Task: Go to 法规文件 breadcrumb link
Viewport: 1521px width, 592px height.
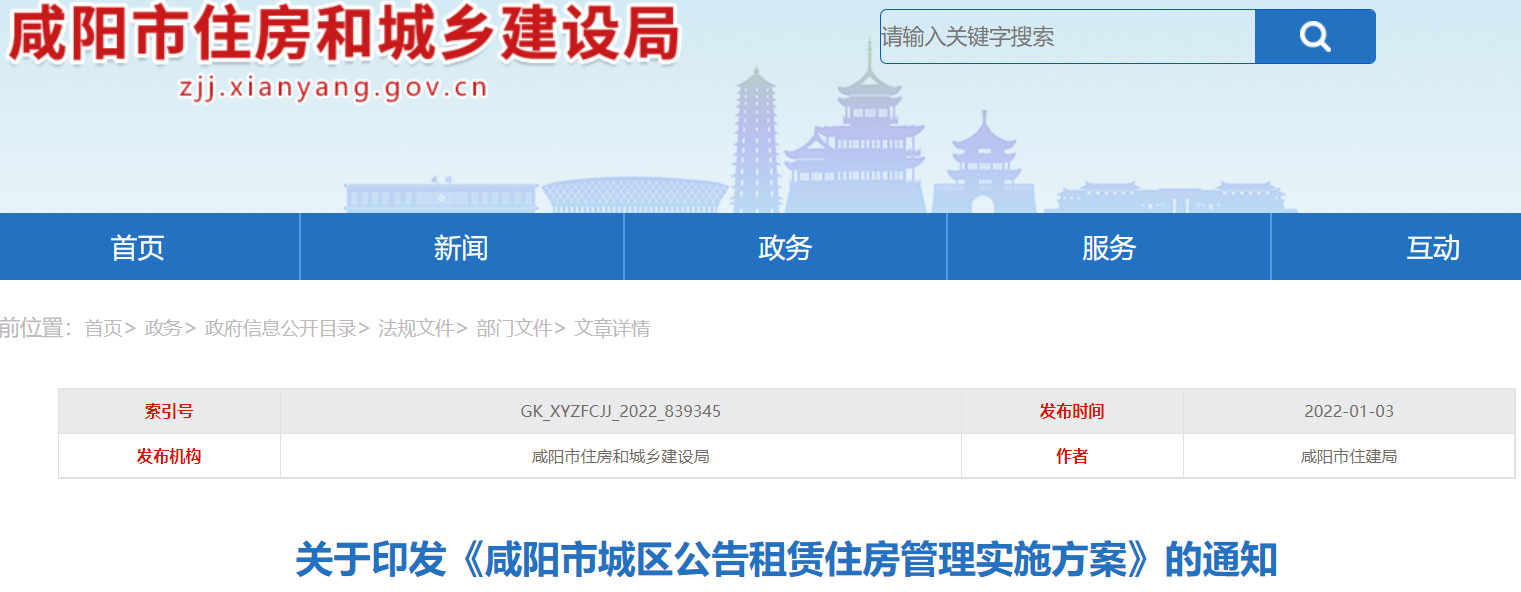Action: pos(415,329)
